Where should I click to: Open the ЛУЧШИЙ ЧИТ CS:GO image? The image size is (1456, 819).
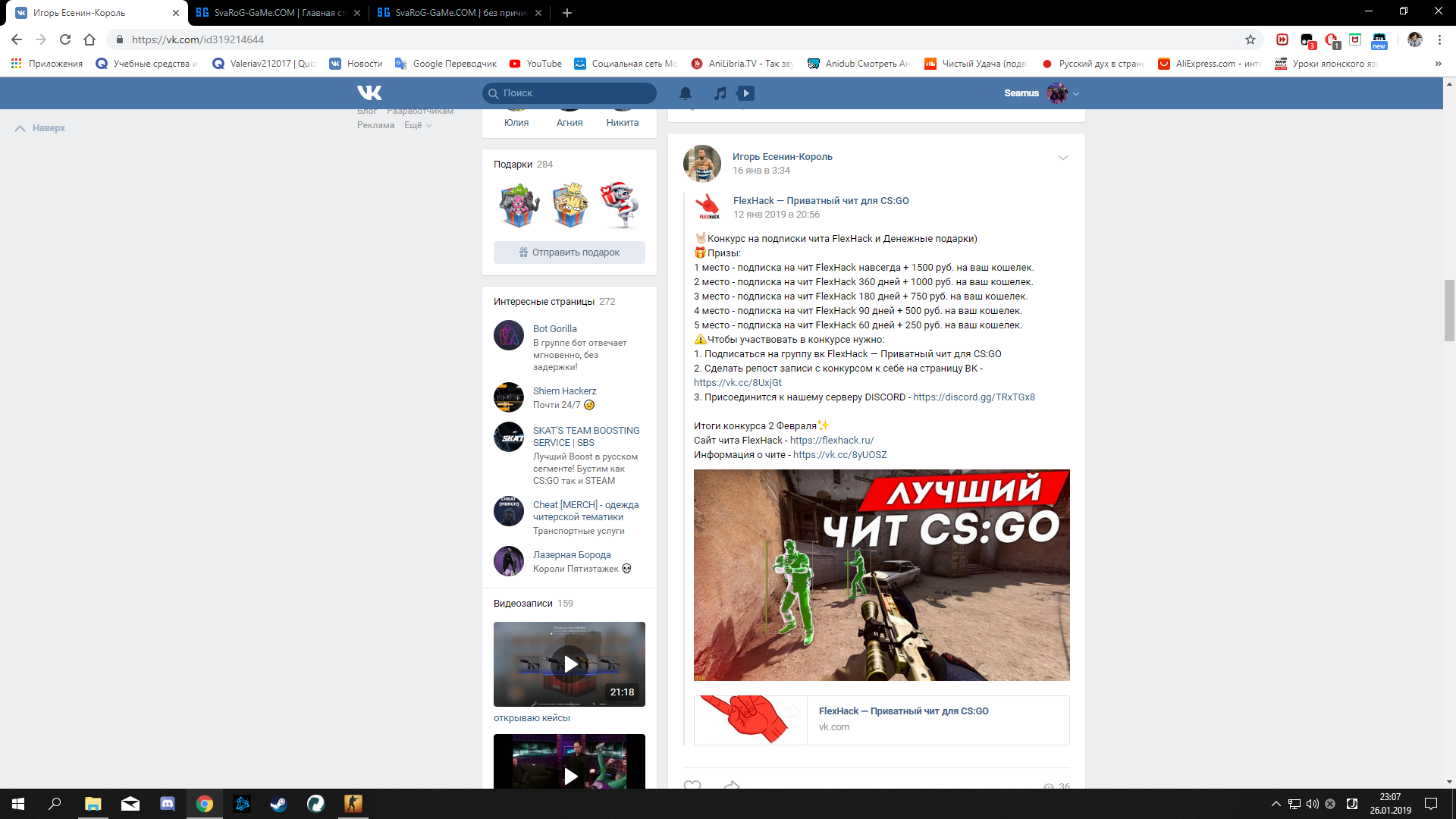(x=881, y=575)
